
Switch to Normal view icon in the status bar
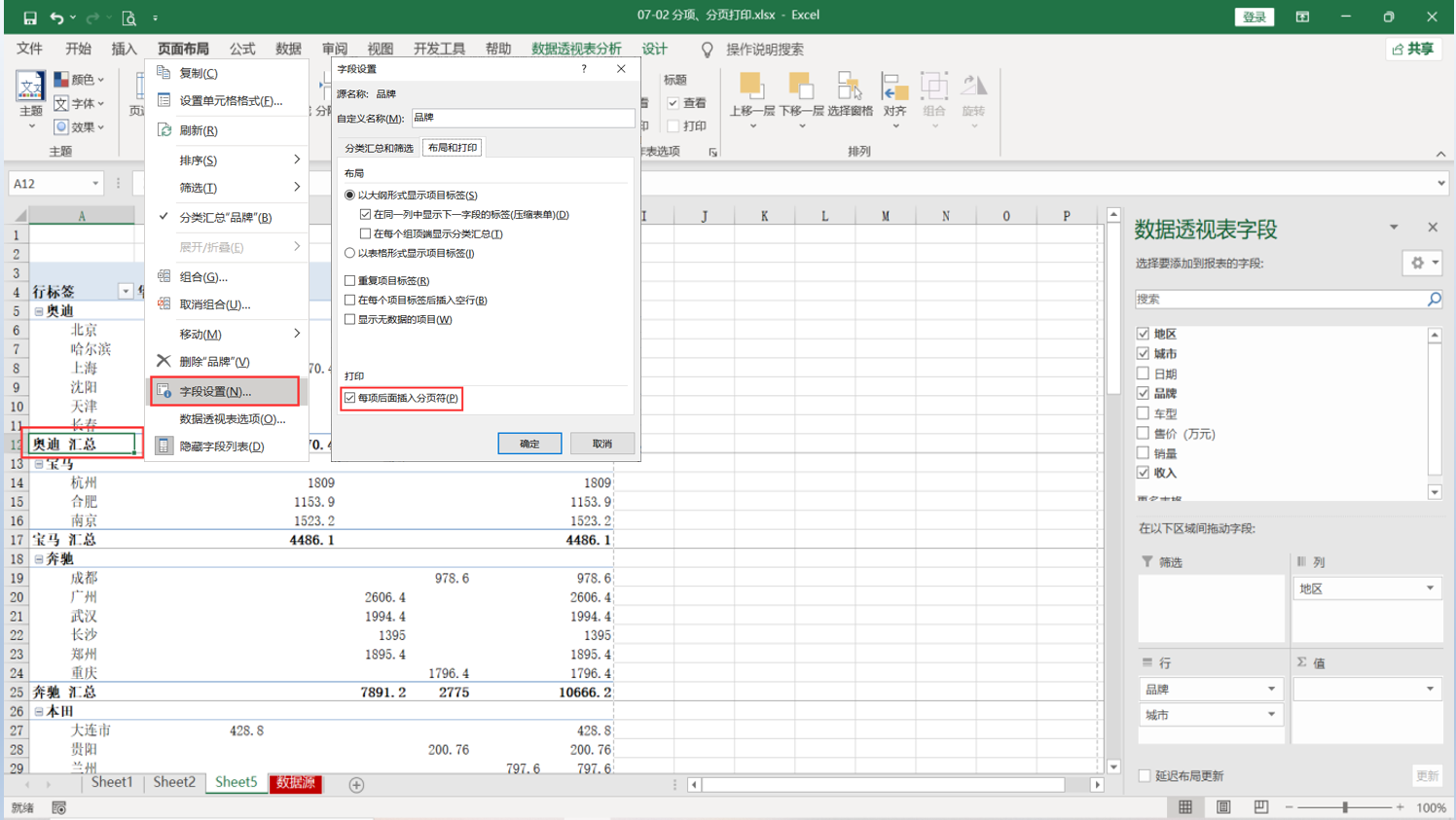point(1185,807)
